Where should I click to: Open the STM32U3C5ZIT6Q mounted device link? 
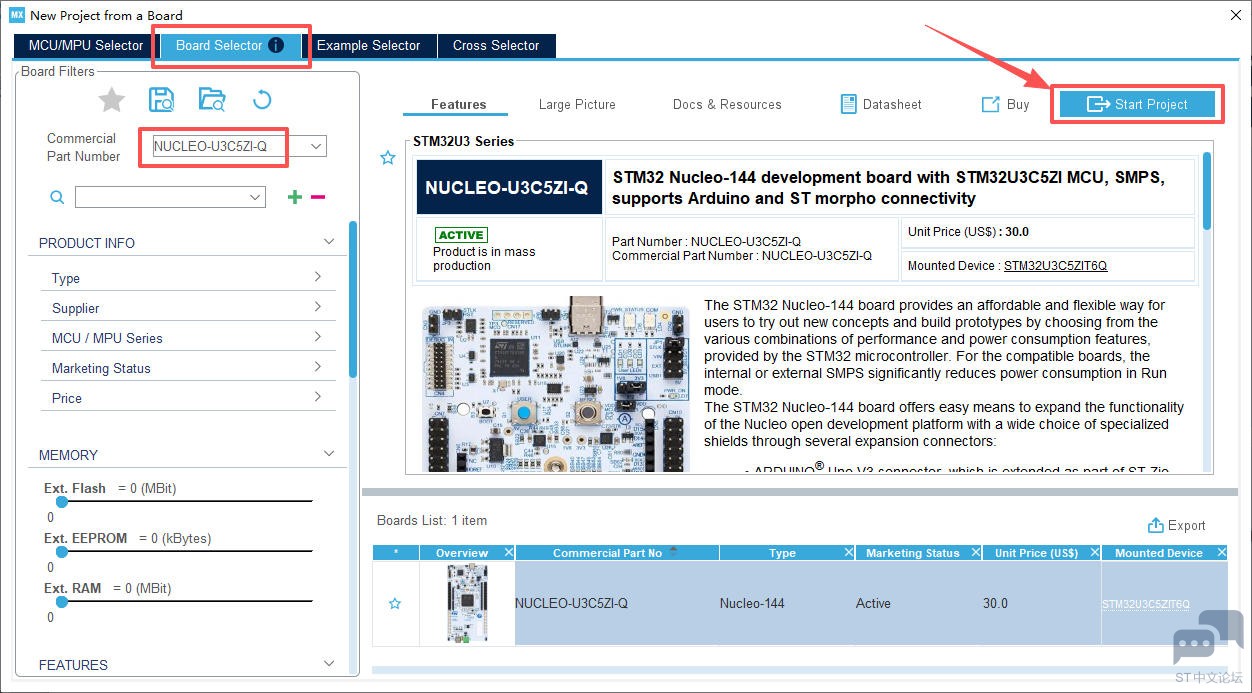click(x=1055, y=266)
